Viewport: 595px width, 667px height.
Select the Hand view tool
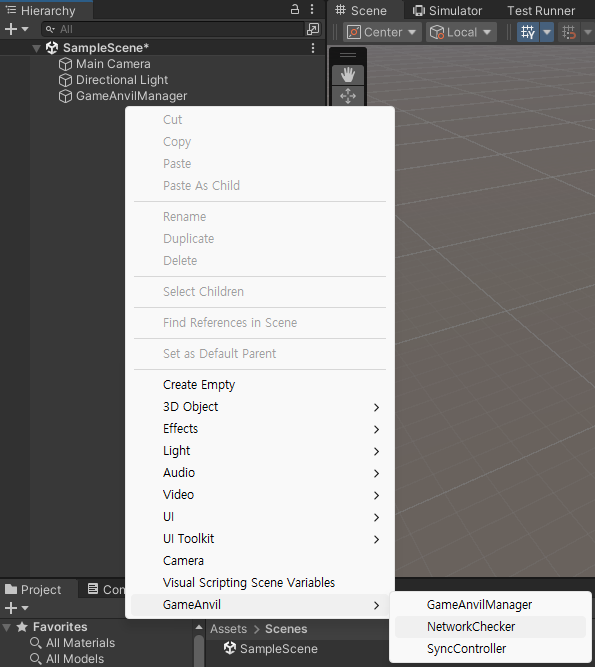coord(347,75)
